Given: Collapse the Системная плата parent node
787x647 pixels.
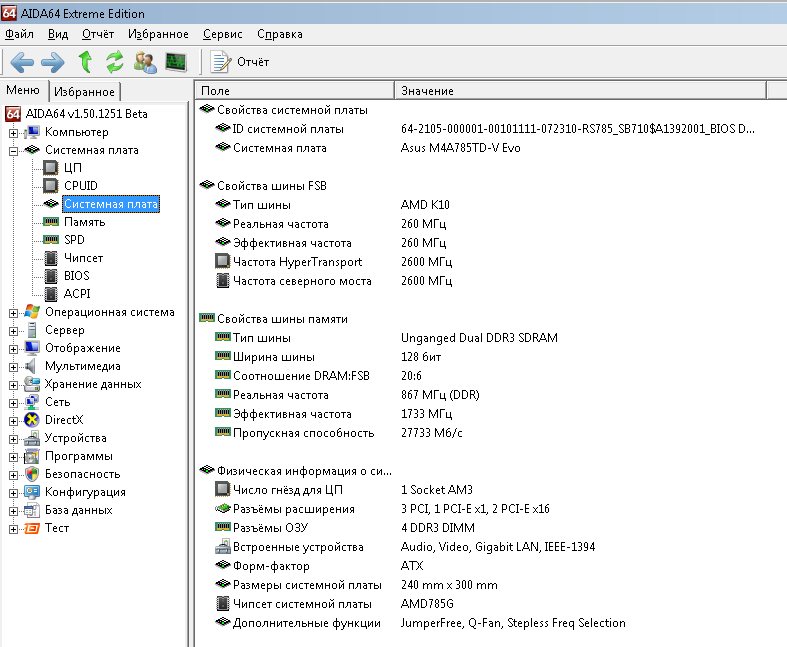Looking at the screenshot, I should (x=14, y=151).
